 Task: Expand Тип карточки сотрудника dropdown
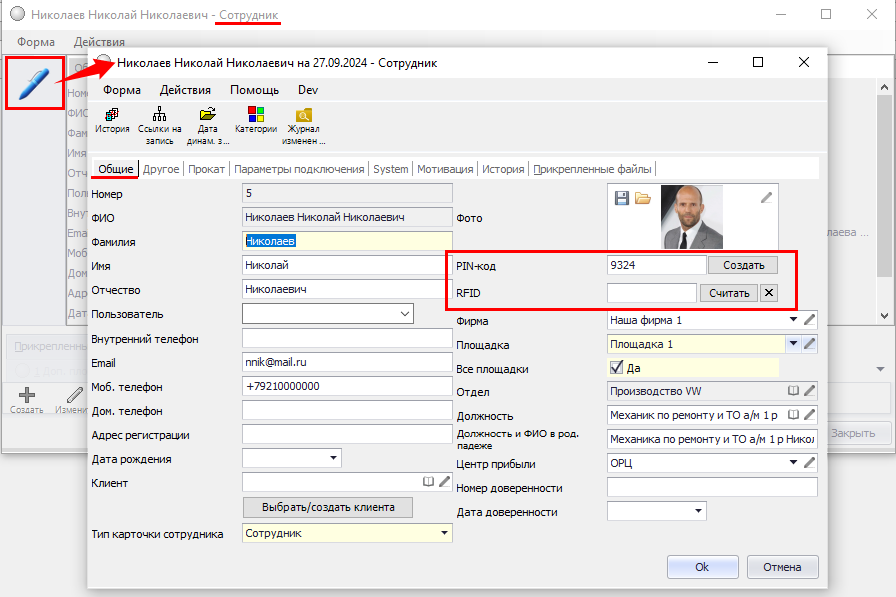(x=443, y=534)
